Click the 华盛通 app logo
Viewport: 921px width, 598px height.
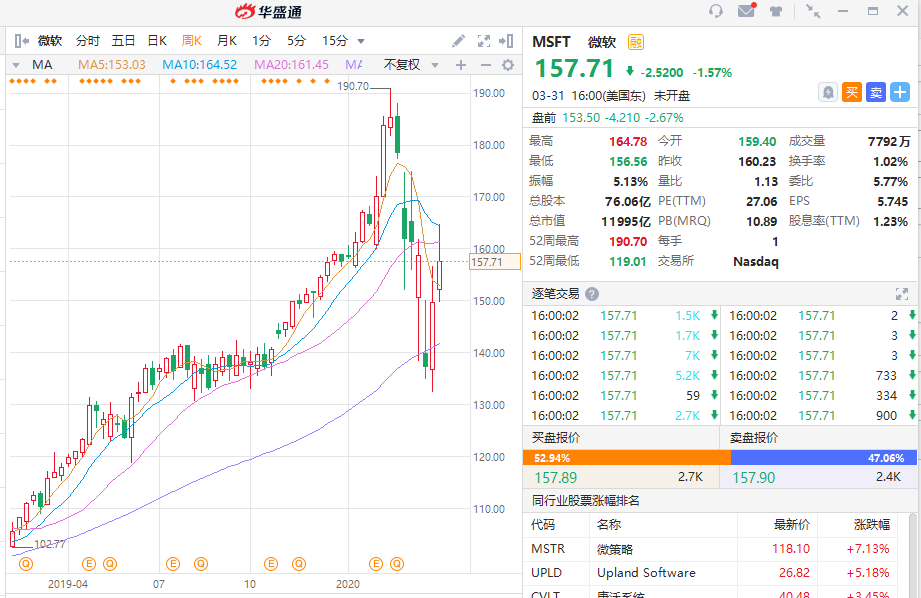point(268,11)
